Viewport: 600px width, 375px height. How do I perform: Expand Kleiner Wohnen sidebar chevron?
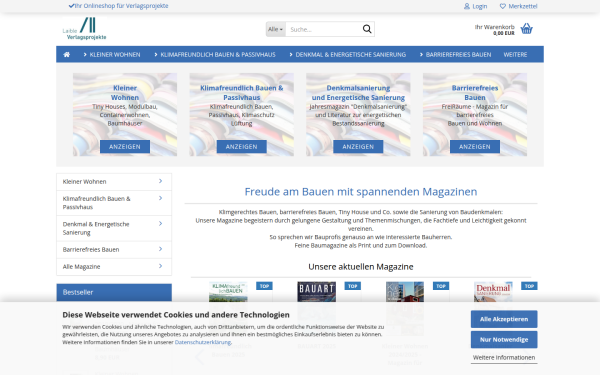(160, 181)
